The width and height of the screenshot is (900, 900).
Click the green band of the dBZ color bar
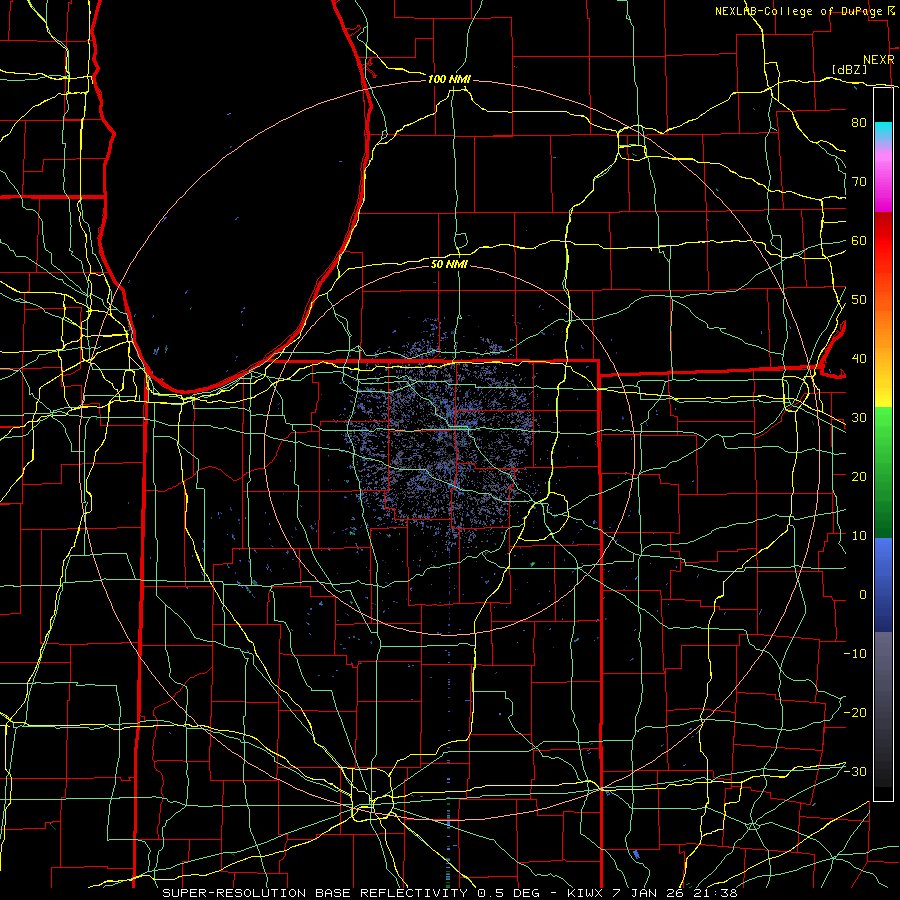pyautogui.click(x=883, y=472)
